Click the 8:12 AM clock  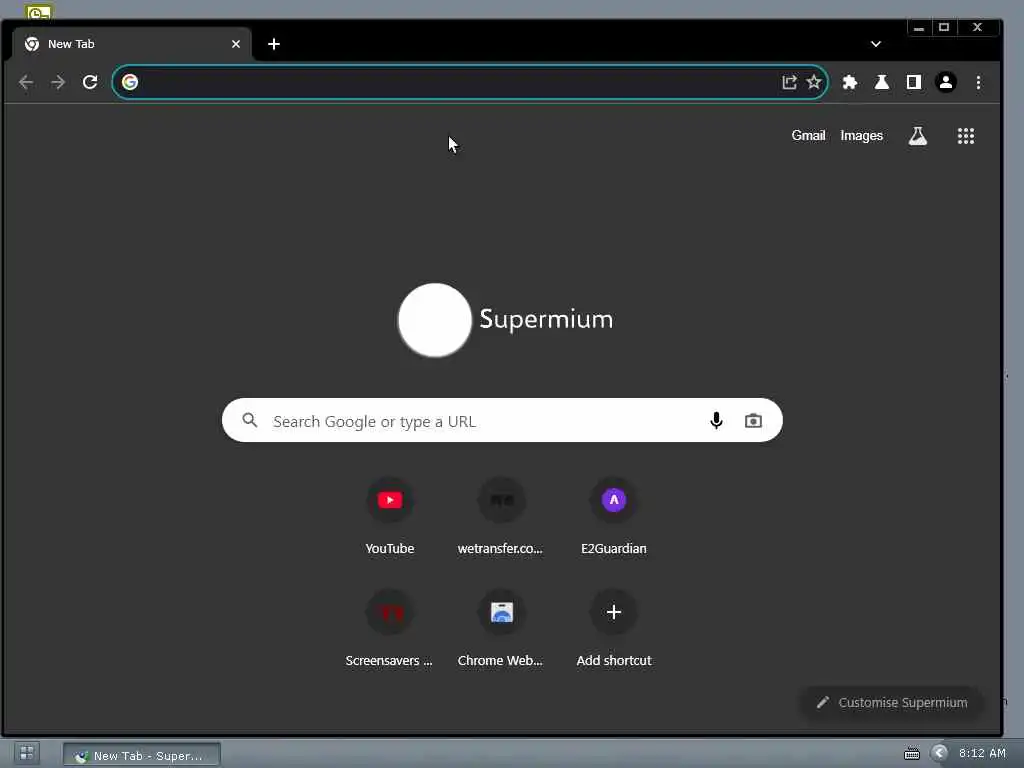tap(982, 753)
